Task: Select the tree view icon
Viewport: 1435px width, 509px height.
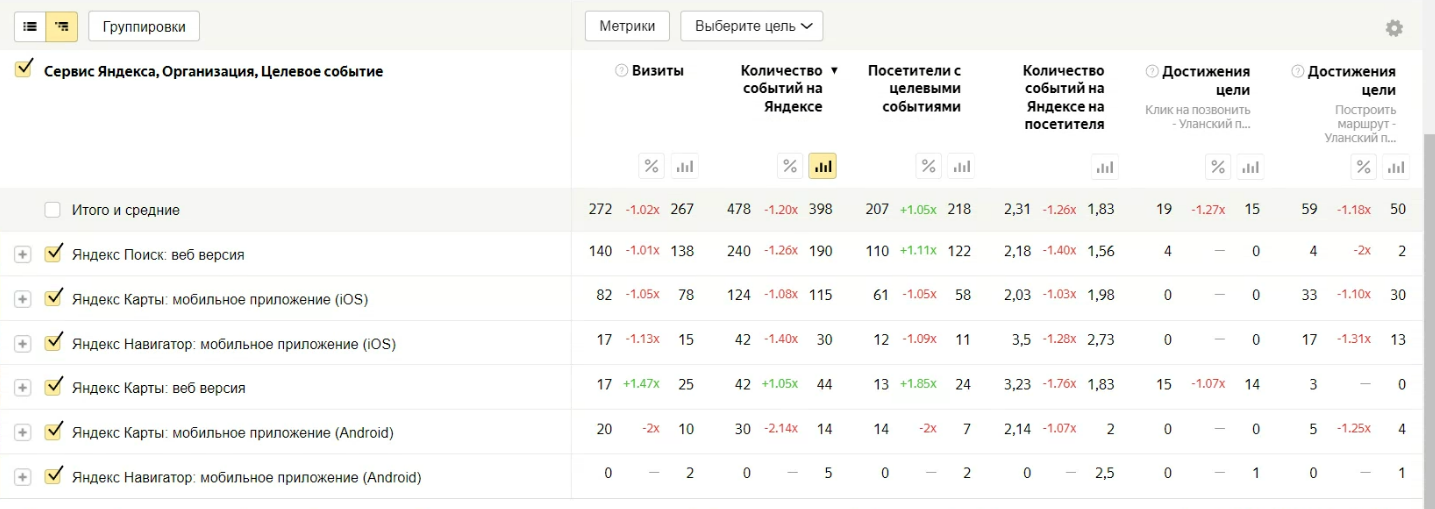Action: [62, 26]
